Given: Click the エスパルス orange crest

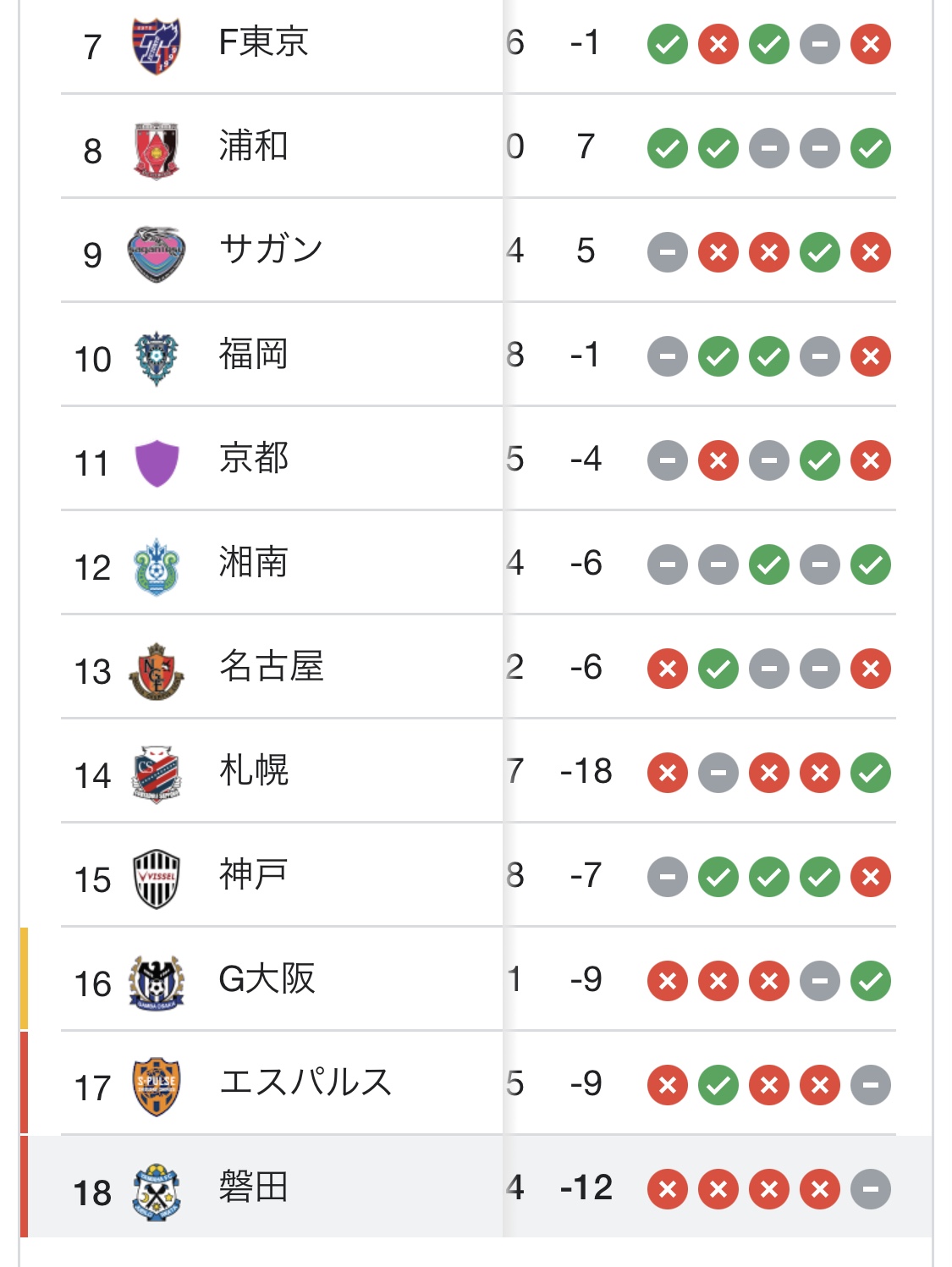Looking at the screenshot, I should pos(157,1087).
